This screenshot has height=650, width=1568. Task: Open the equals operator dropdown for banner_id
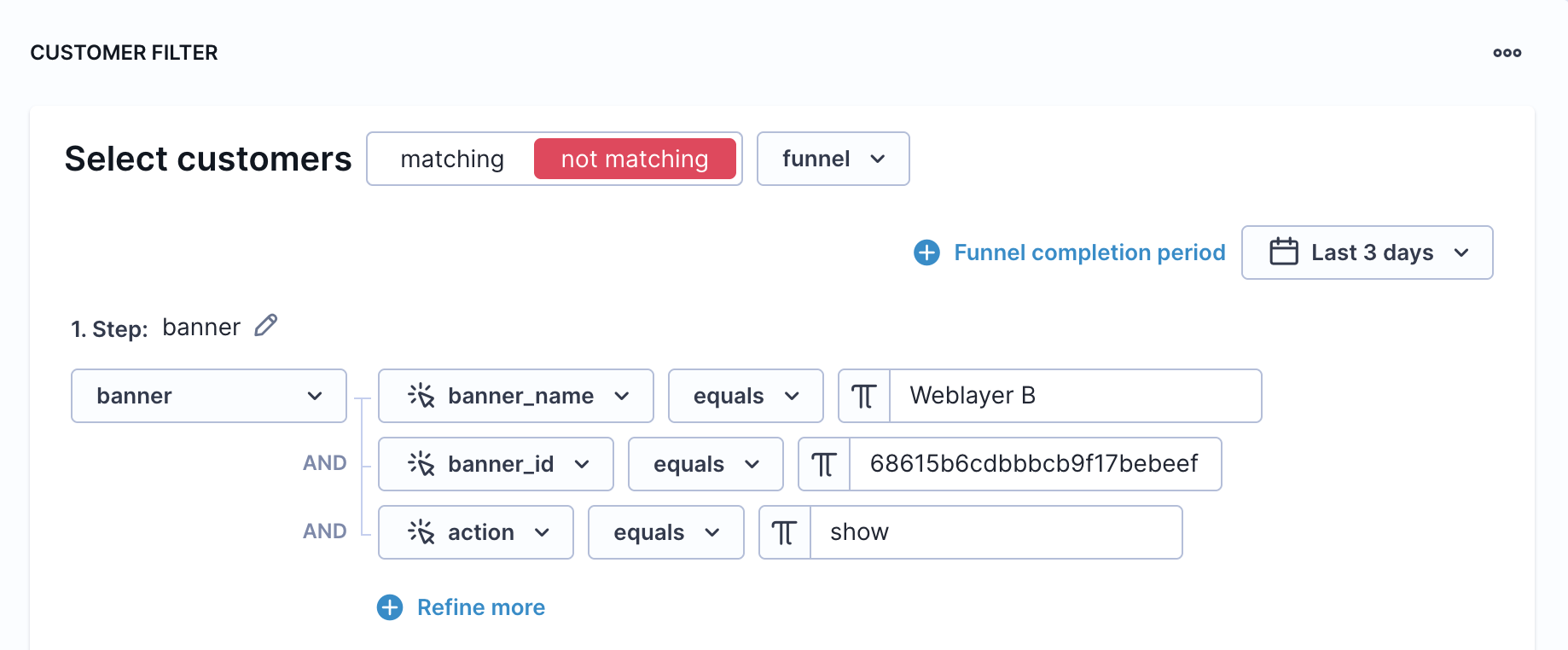click(706, 464)
